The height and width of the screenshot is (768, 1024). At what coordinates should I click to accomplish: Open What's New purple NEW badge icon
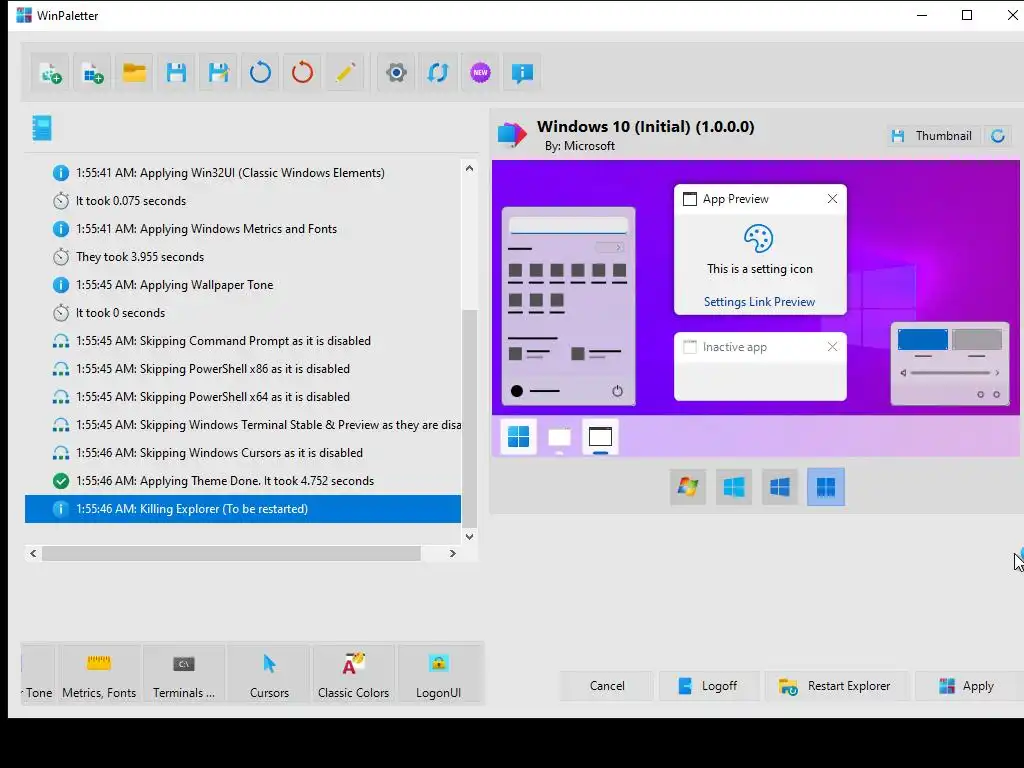480,73
